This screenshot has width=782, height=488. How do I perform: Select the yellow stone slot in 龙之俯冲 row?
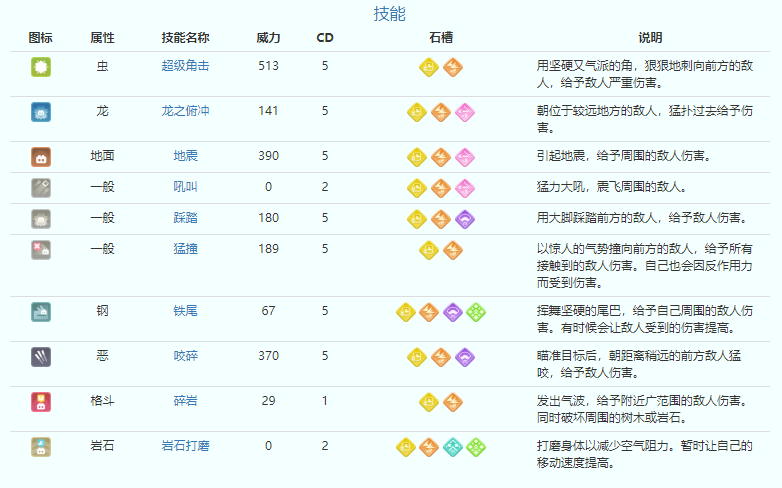(417, 112)
